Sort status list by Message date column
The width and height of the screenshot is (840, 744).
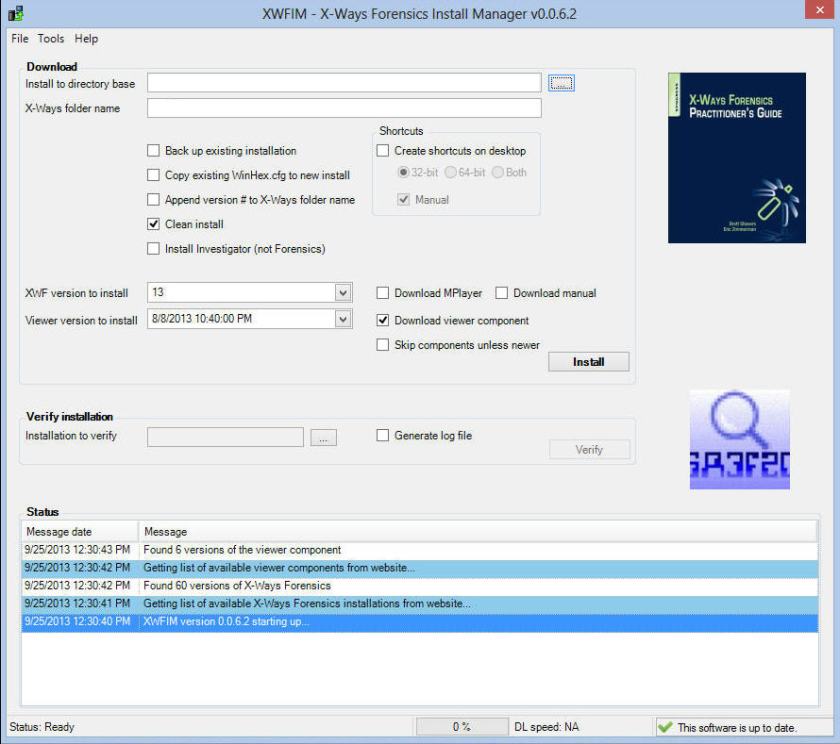point(78,532)
